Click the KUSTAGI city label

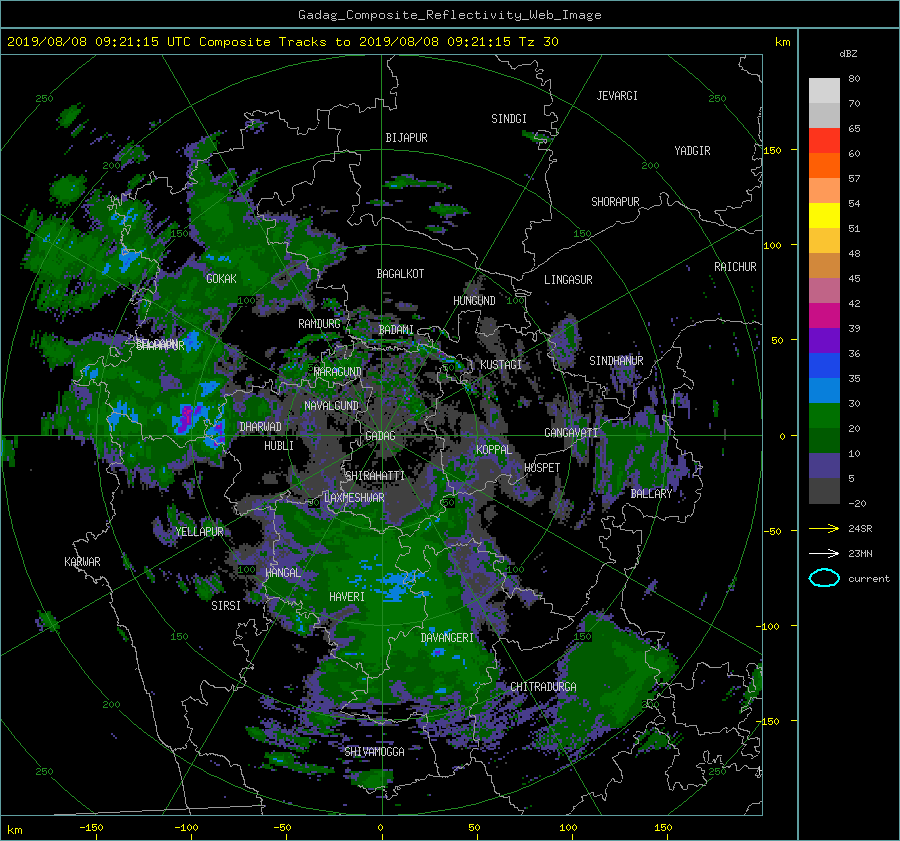(501, 365)
